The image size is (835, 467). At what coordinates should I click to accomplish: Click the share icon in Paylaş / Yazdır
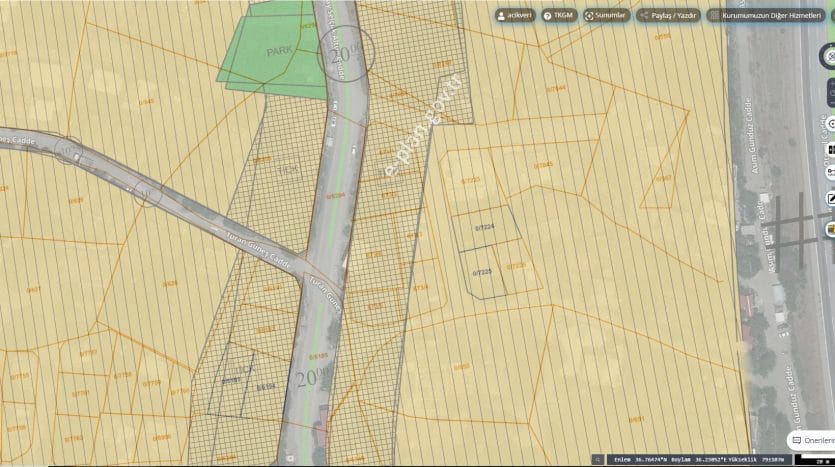click(644, 16)
